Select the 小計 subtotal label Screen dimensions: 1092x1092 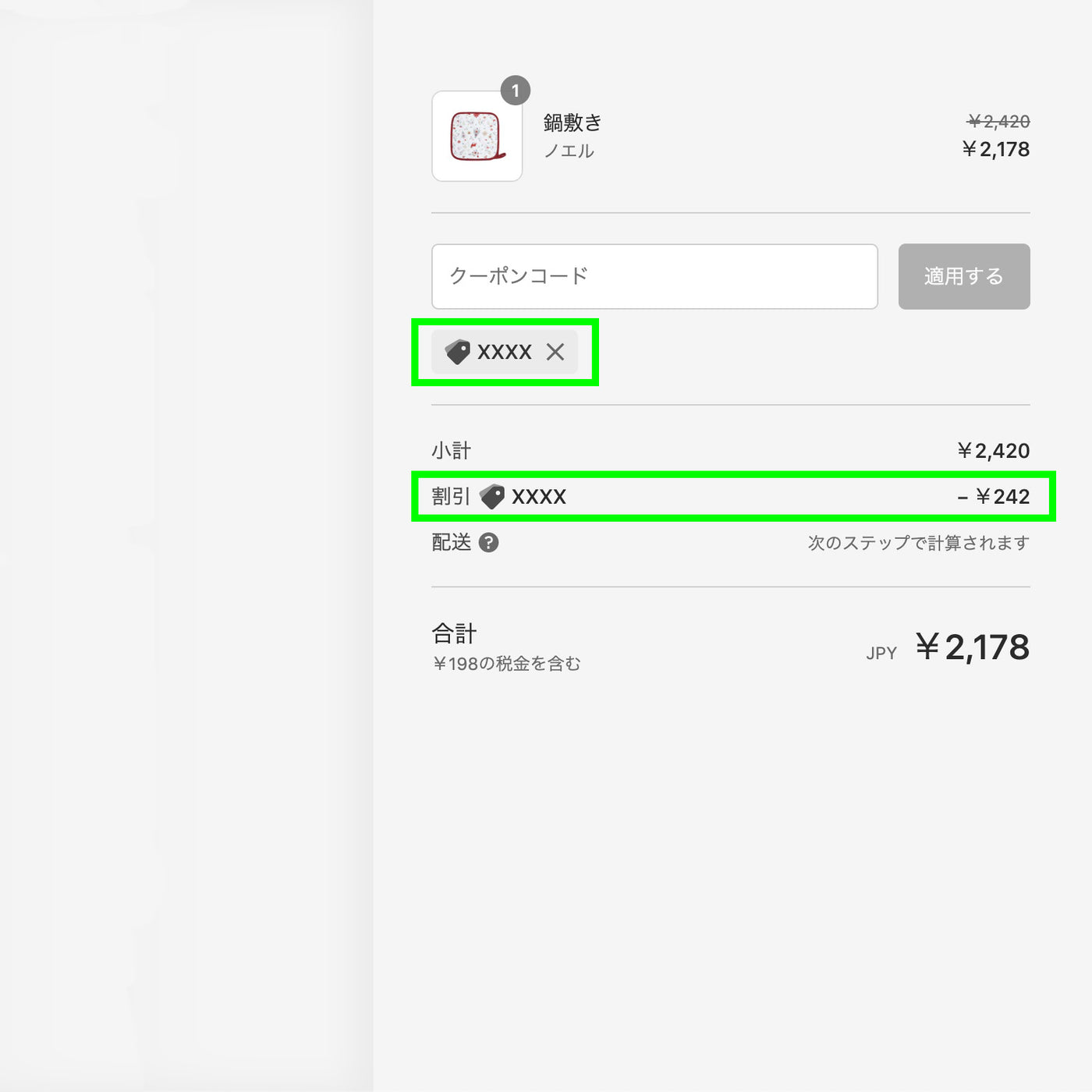pos(451,451)
